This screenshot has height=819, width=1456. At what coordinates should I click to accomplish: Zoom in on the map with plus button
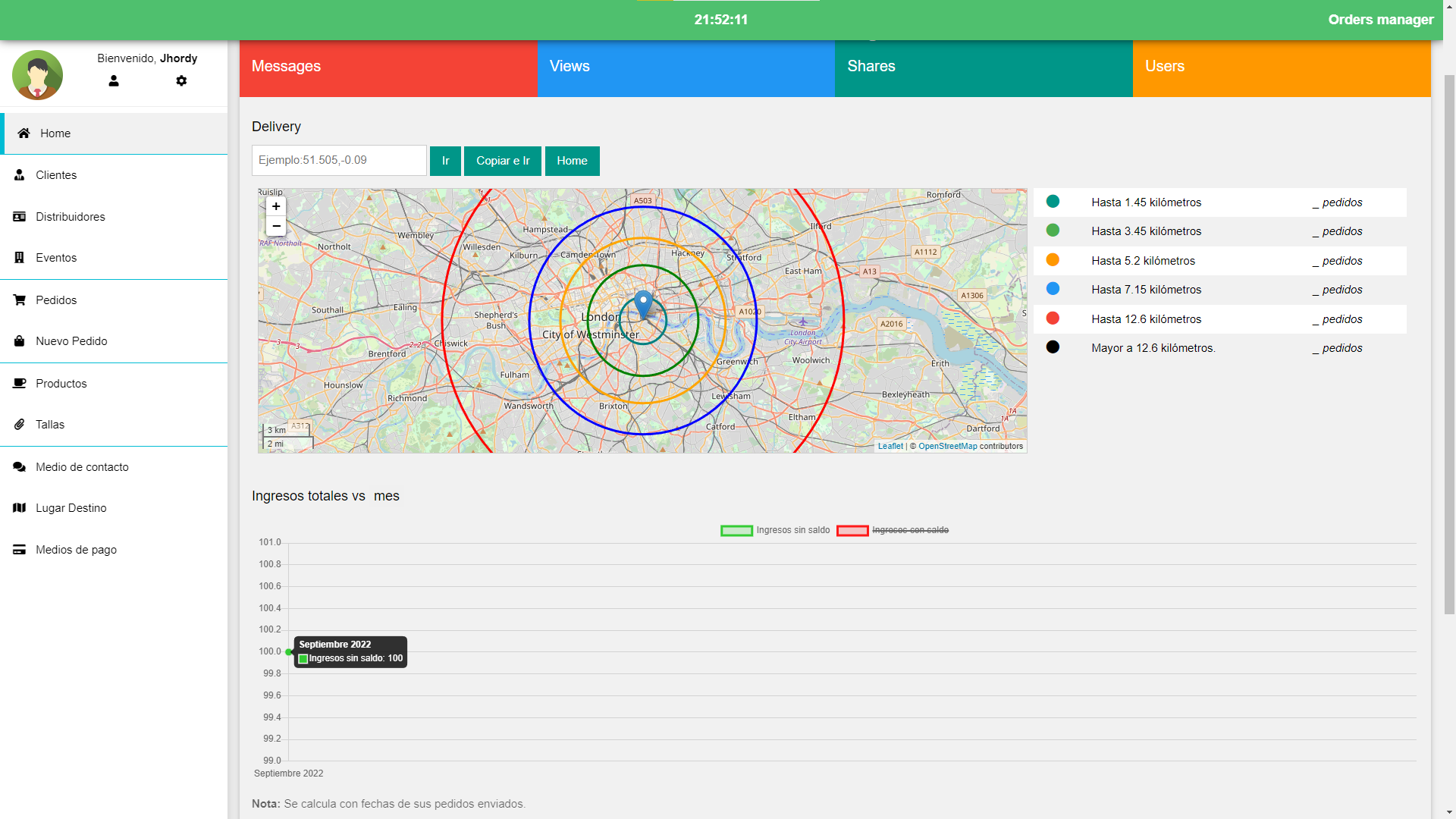click(276, 206)
